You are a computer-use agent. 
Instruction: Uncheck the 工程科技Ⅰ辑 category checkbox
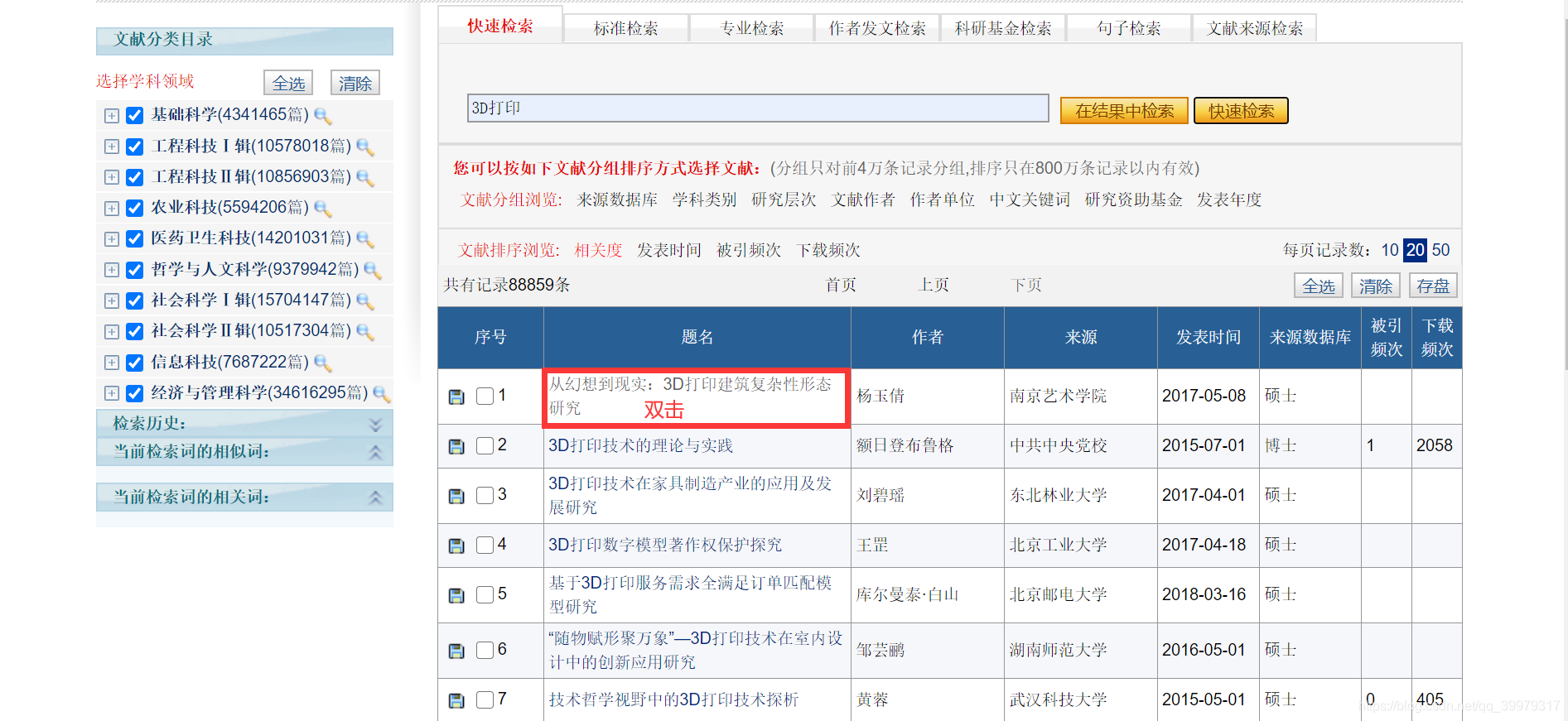pyautogui.click(x=135, y=147)
